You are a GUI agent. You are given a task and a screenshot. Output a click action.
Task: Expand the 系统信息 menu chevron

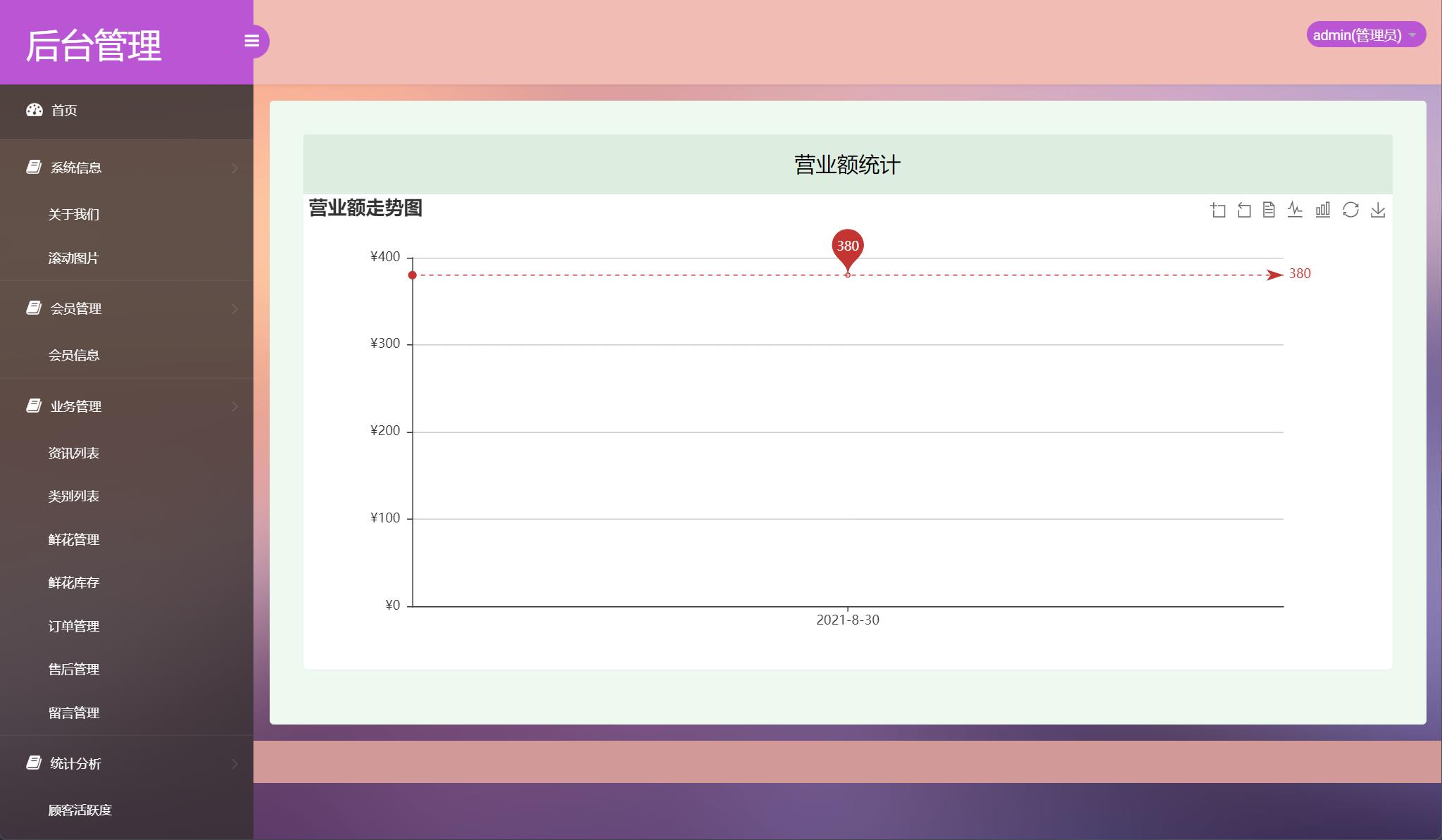click(234, 168)
